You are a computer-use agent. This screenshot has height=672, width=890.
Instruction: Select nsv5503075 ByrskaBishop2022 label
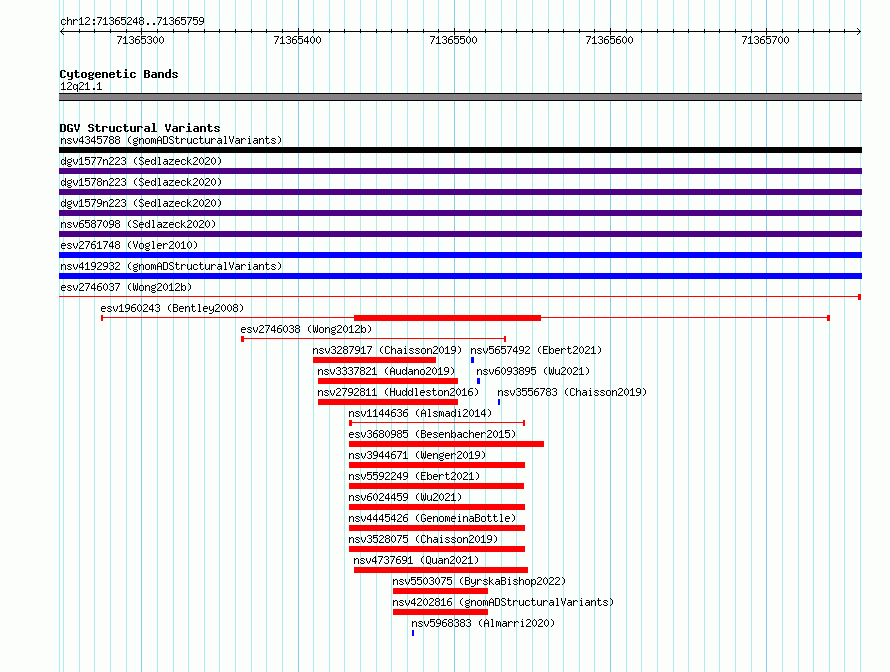click(x=479, y=581)
